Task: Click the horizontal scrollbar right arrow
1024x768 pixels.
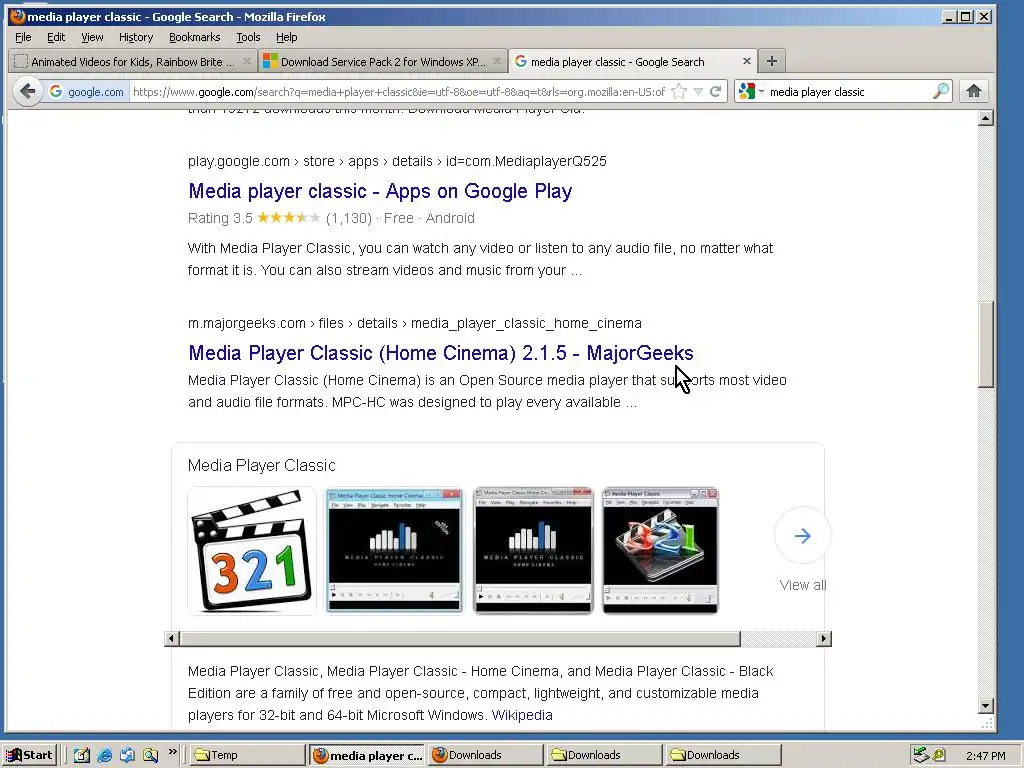Action: [x=824, y=639]
